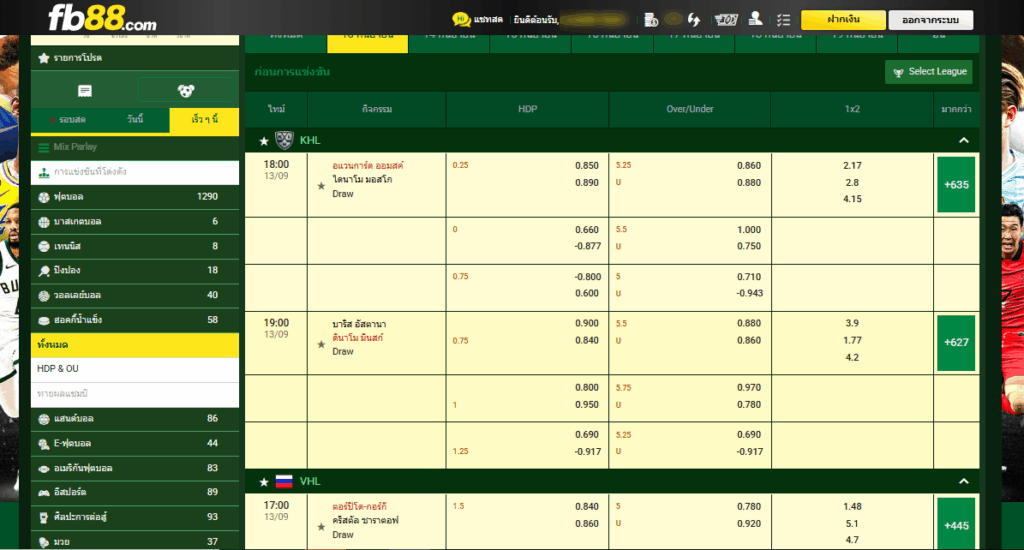The width and height of the screenshot is (1024, 550).
Task: Open Mix Parley
Action: click(135, 147)
